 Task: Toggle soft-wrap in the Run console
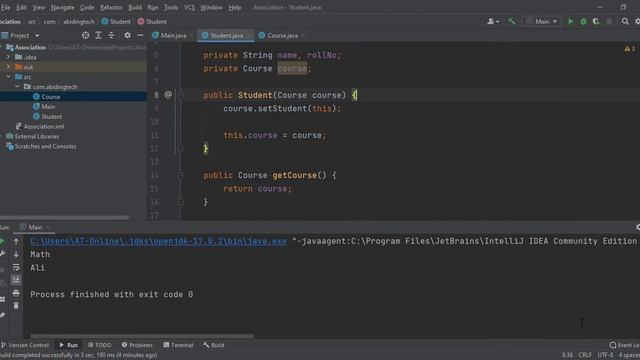click(16, 267)
